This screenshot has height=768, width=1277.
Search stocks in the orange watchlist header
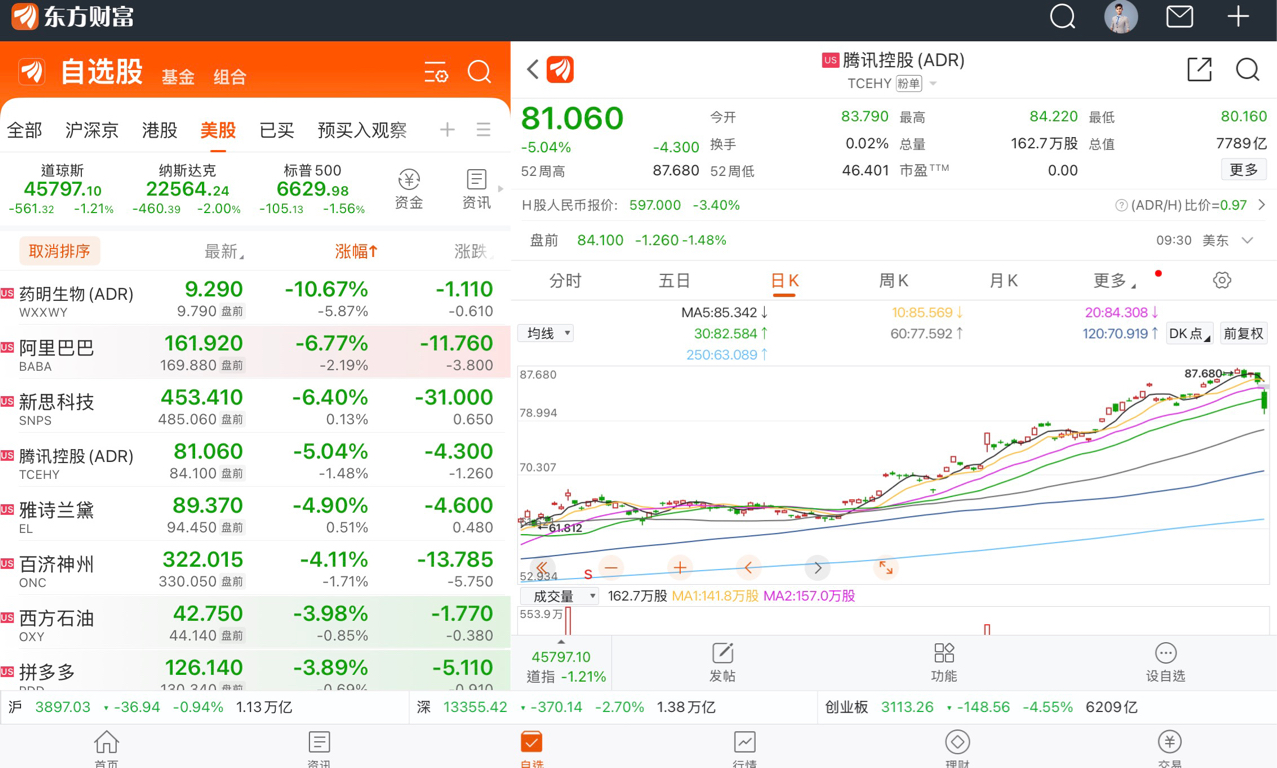[x=480, y=72]
